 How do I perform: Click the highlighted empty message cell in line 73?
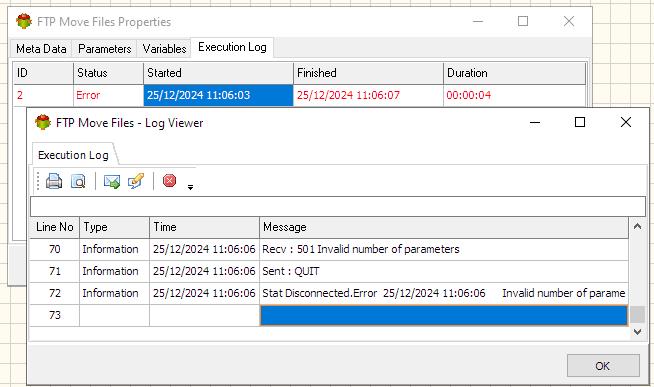coord(444,315)
